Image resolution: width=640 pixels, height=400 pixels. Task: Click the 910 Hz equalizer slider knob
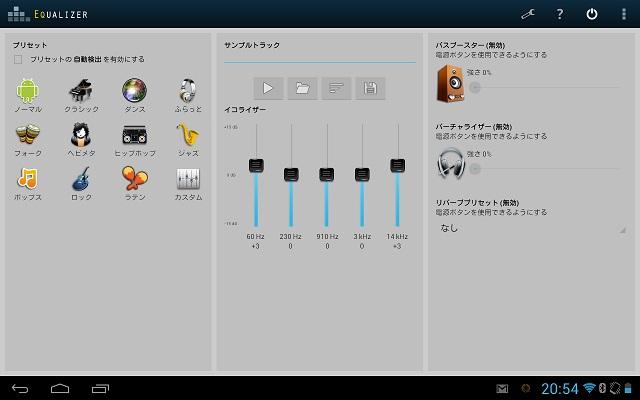pos(327,175)
